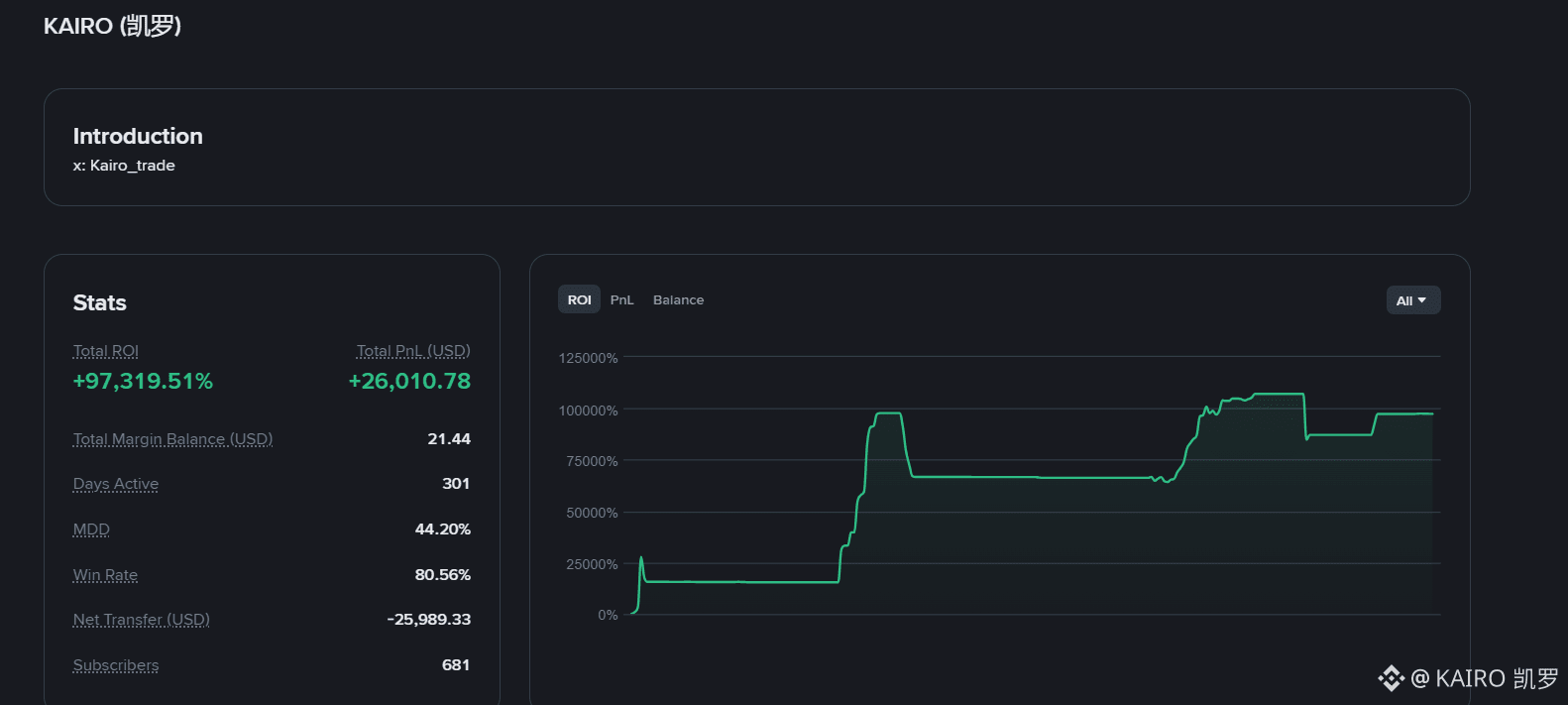Screen dimensions: 1568x705
Task: Click Total Margin Balance (USD) label
Action: tap(172, 439)
